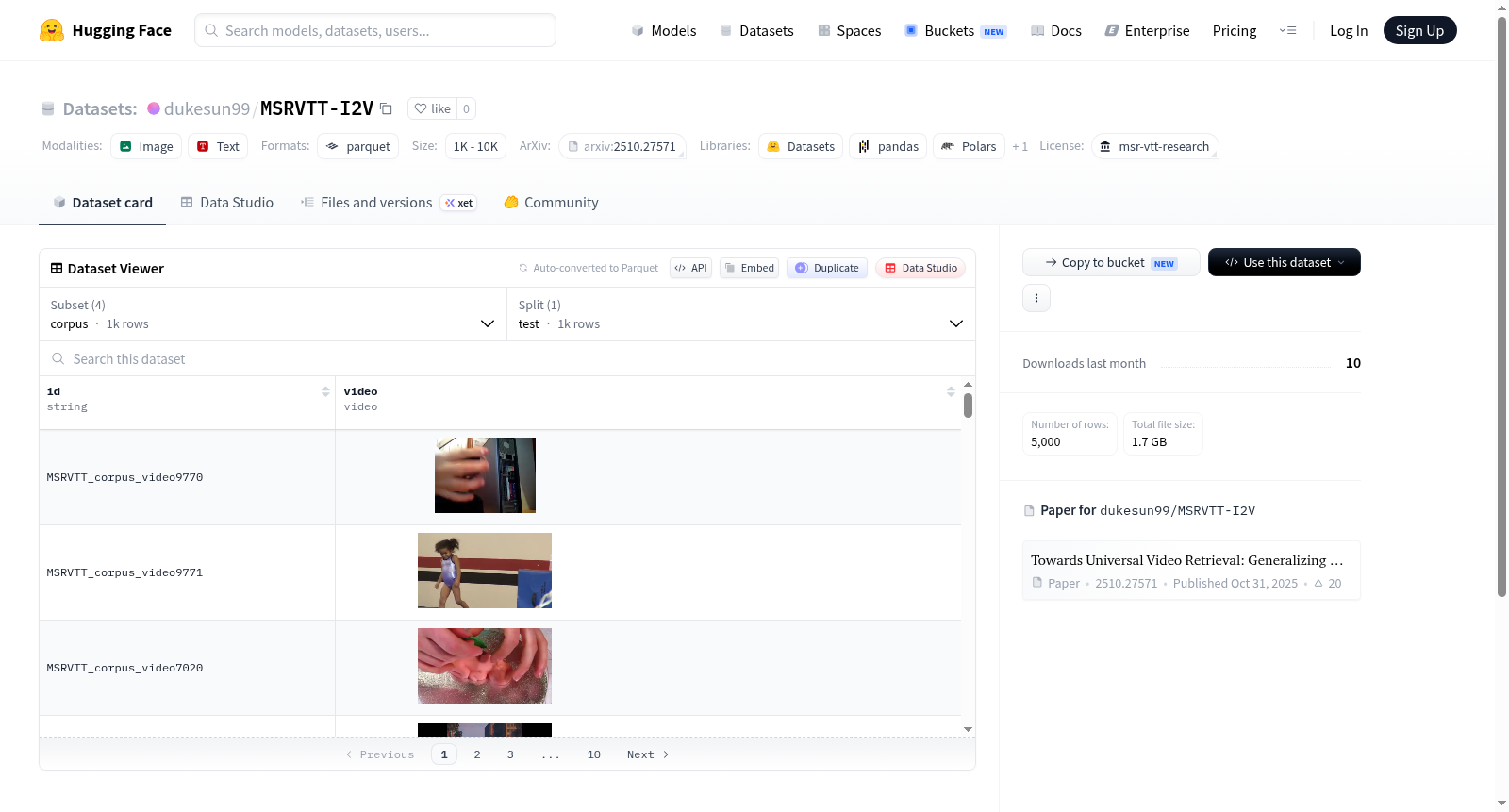This screenshot has height=812, width=1509.
Task: Open video thumbnail for MSRVTT_corpus_video7020
Action: [485, 666]
